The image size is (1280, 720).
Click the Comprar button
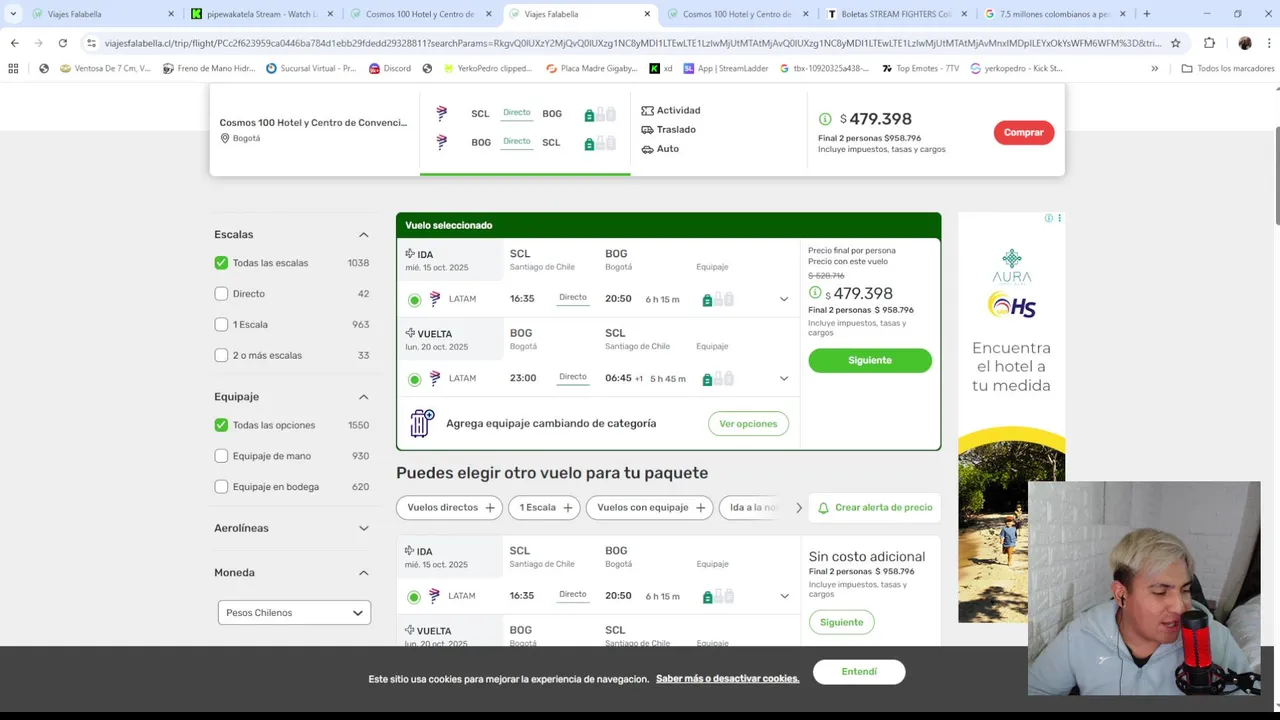point(1023,132)
